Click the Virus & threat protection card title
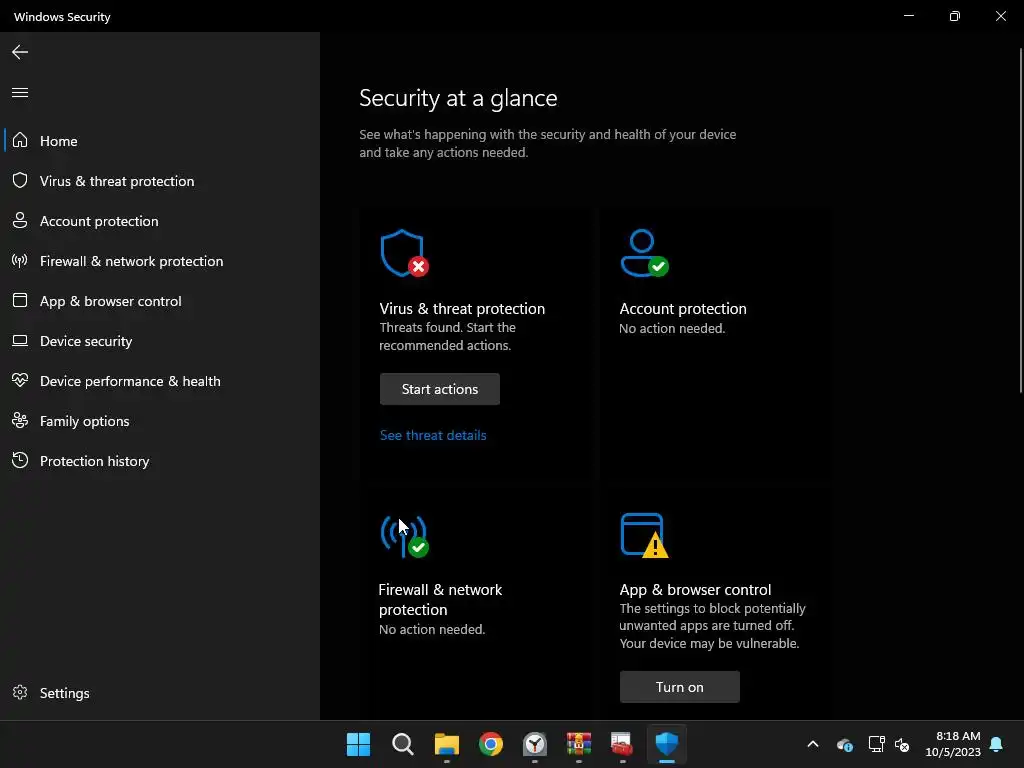This screenshot has width=1024, height=768. pyautogui.click(x=462, y=308)
